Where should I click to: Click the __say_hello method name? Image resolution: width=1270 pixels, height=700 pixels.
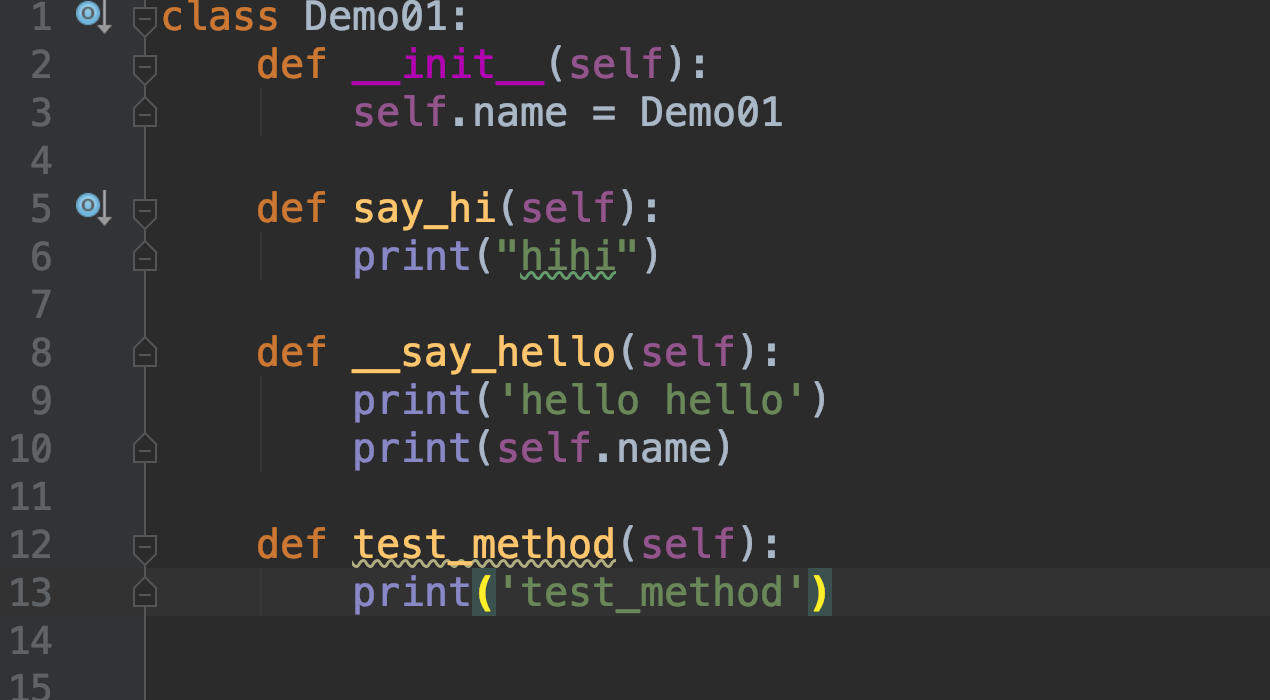484,353
